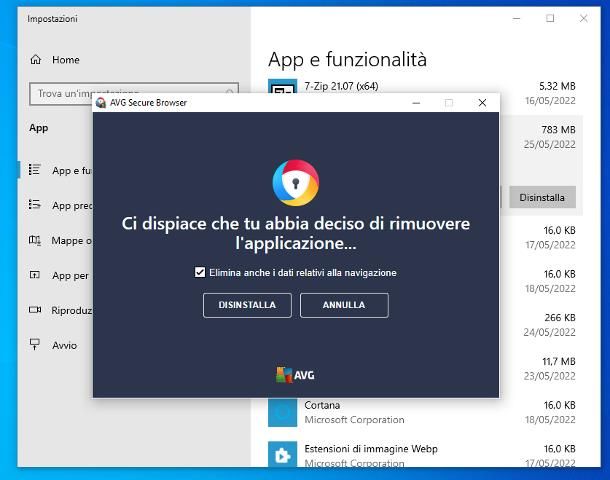The image size is (610, 480).
Task: Click the DISINSTALLA button in AVG dialog
Action: click(x=247, y=305)
